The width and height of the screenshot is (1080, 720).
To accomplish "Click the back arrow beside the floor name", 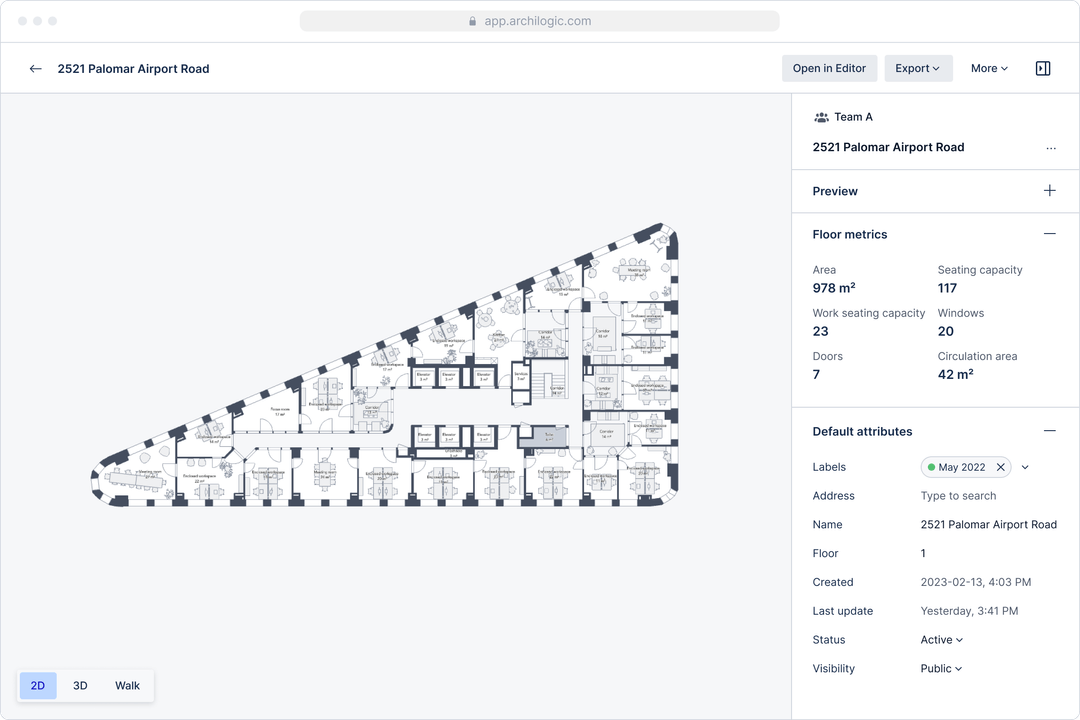I will (x=35, y=68).
